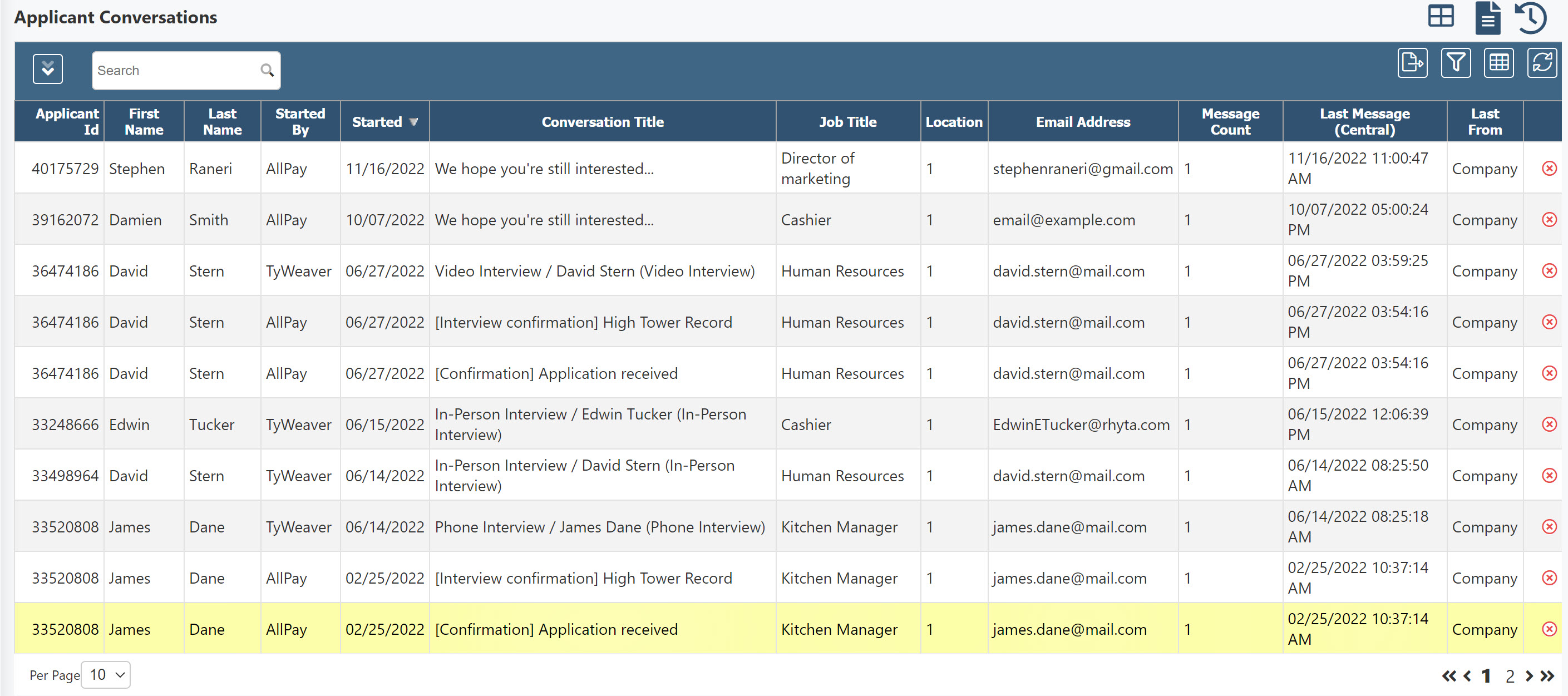Click the Applicant Conversations heading
The width and height of the screenshot is (1568, 696).
point(116,17)
